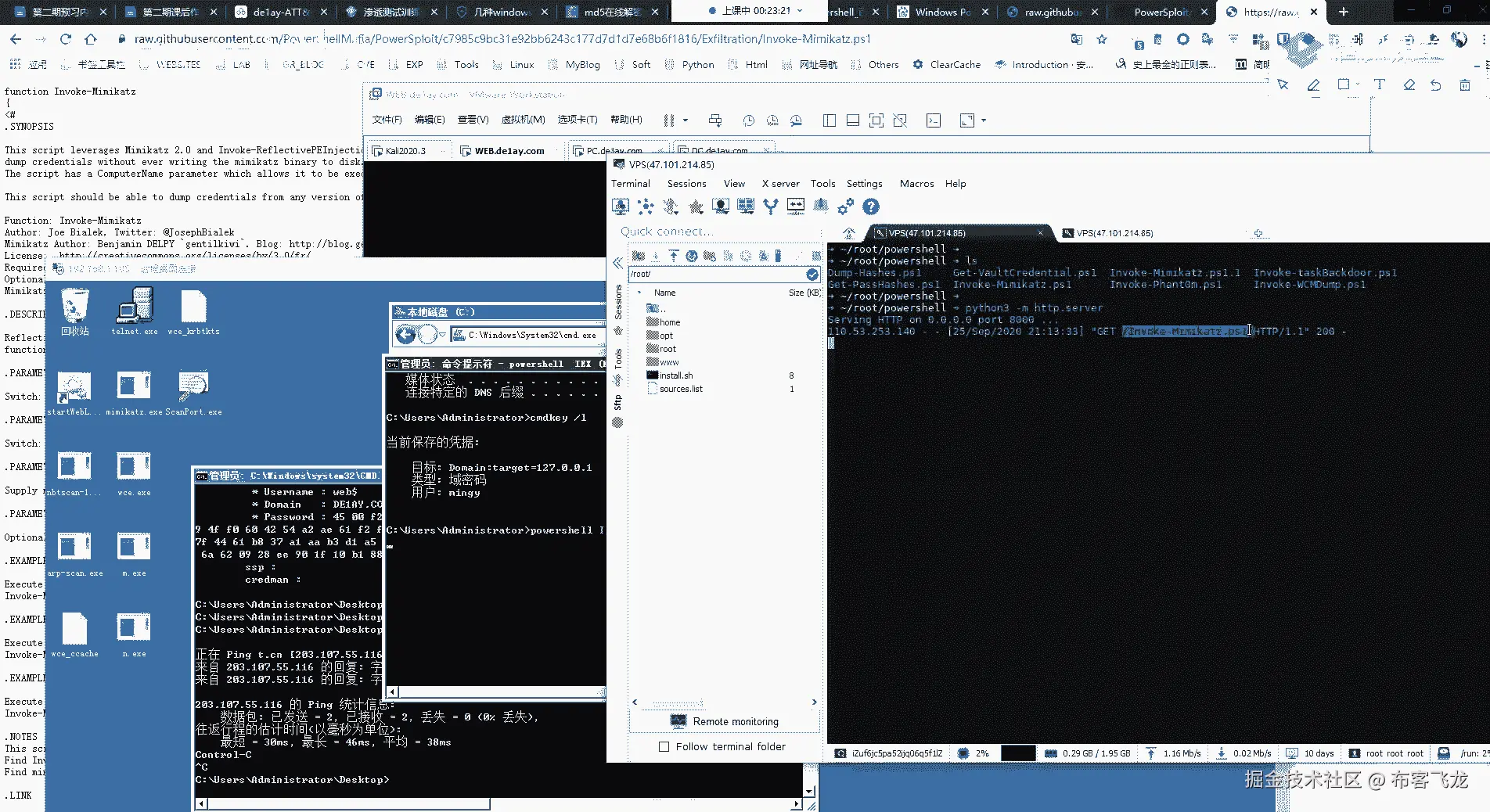Confirm the /root/ path with checkmark icon

[812, 274]
